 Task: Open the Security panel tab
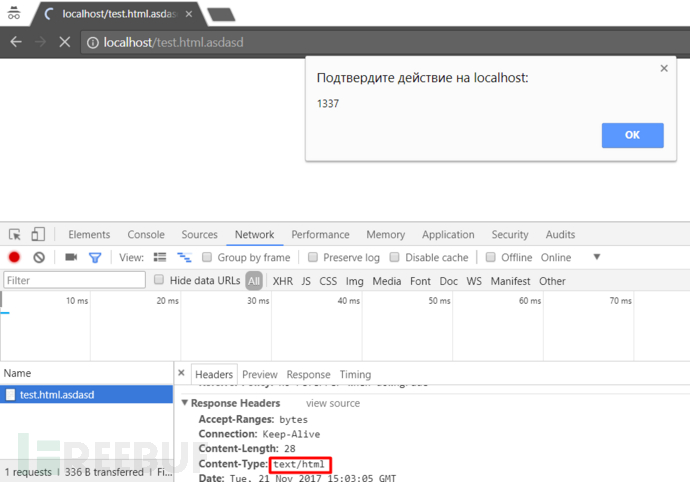tap(510, 235)
